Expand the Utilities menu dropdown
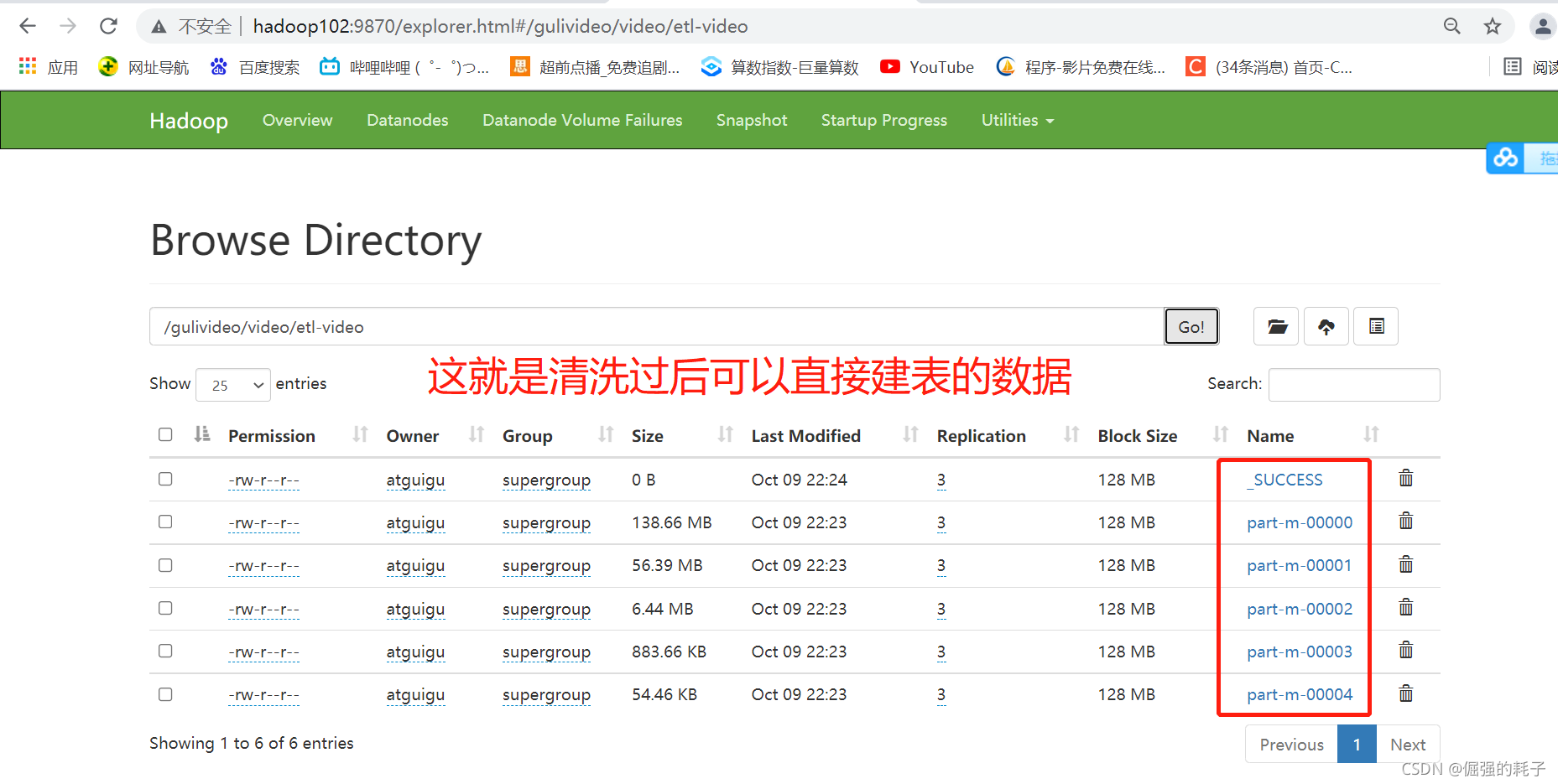1558x784 pixels. pos(1018,120)
